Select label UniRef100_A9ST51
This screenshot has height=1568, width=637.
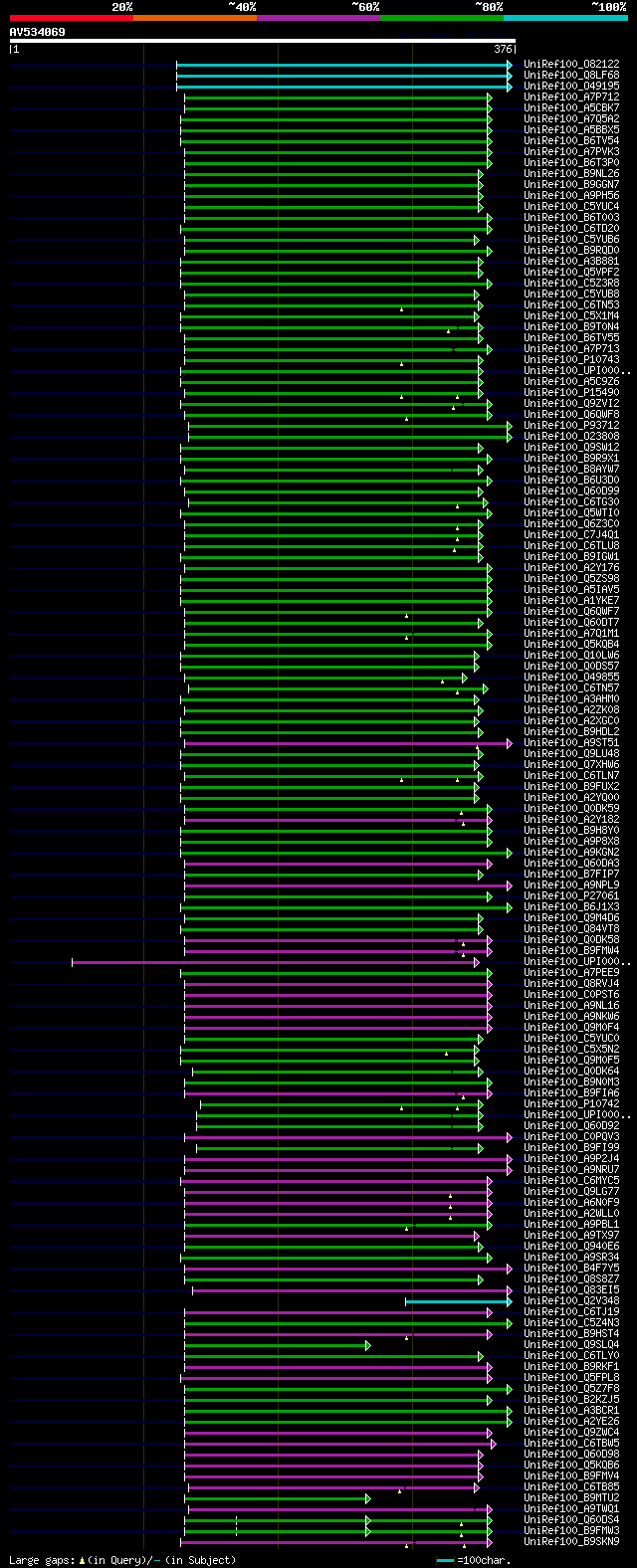click(571, 742)
